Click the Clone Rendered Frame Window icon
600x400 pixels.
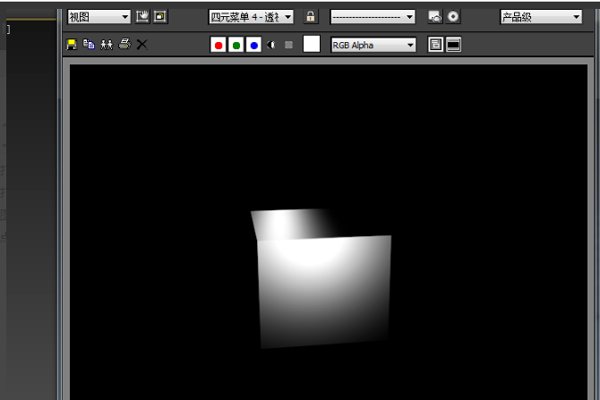[106, 45]
